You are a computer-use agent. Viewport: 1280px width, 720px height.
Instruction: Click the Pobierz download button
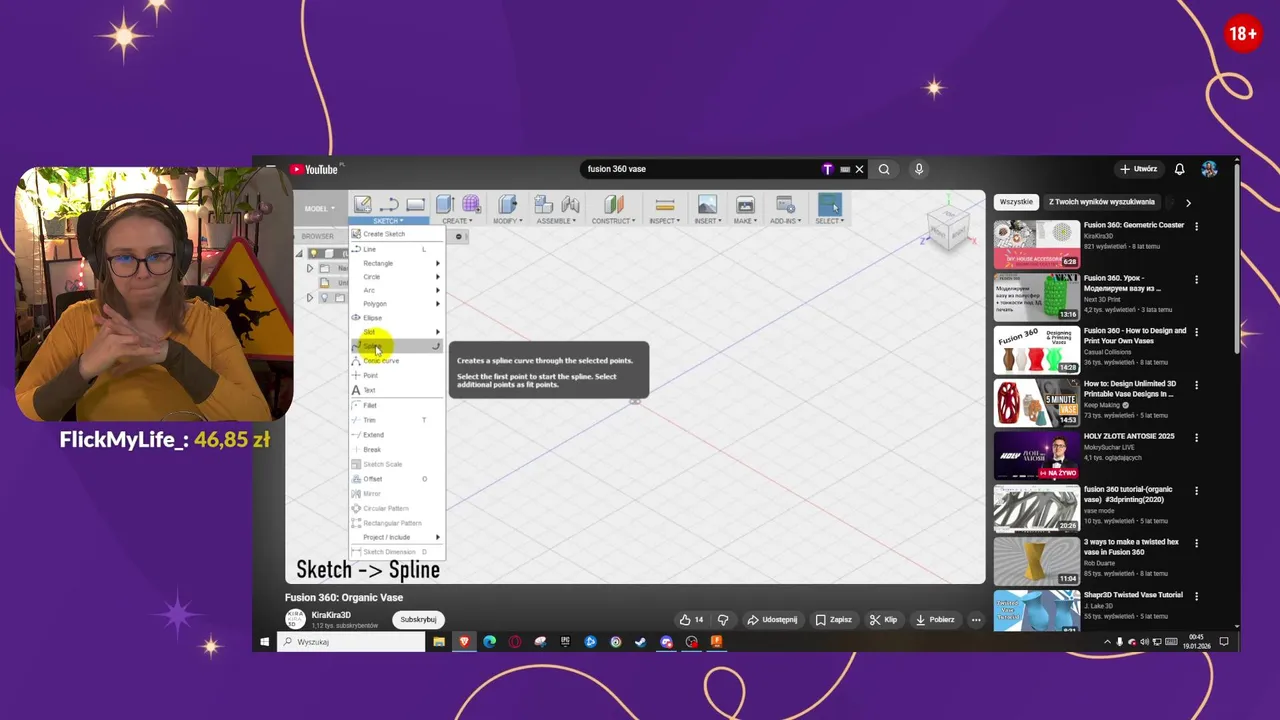click(935, 620)
